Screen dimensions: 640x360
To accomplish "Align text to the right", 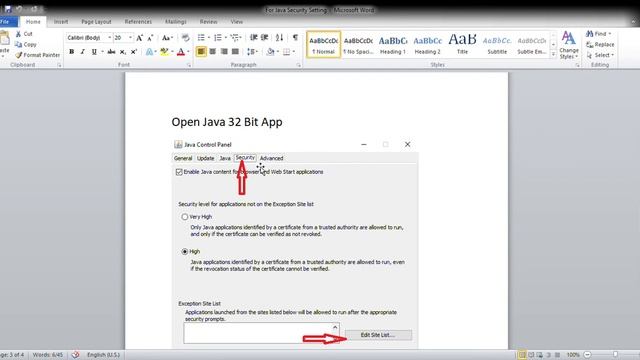I will click(x=224, y=52).
